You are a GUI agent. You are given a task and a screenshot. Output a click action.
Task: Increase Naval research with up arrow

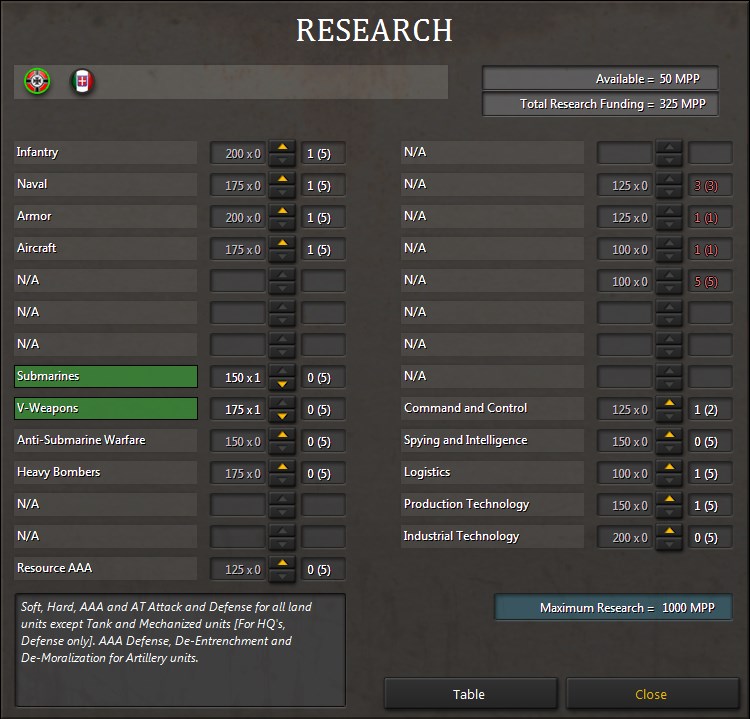(x=283, y=179)
